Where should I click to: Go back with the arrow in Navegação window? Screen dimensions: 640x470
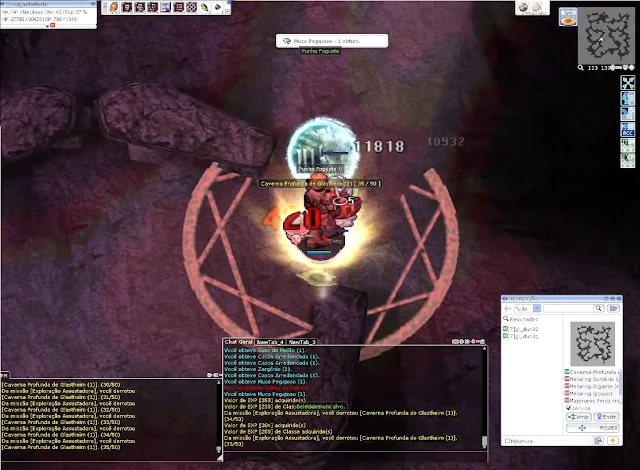(508, 308)
